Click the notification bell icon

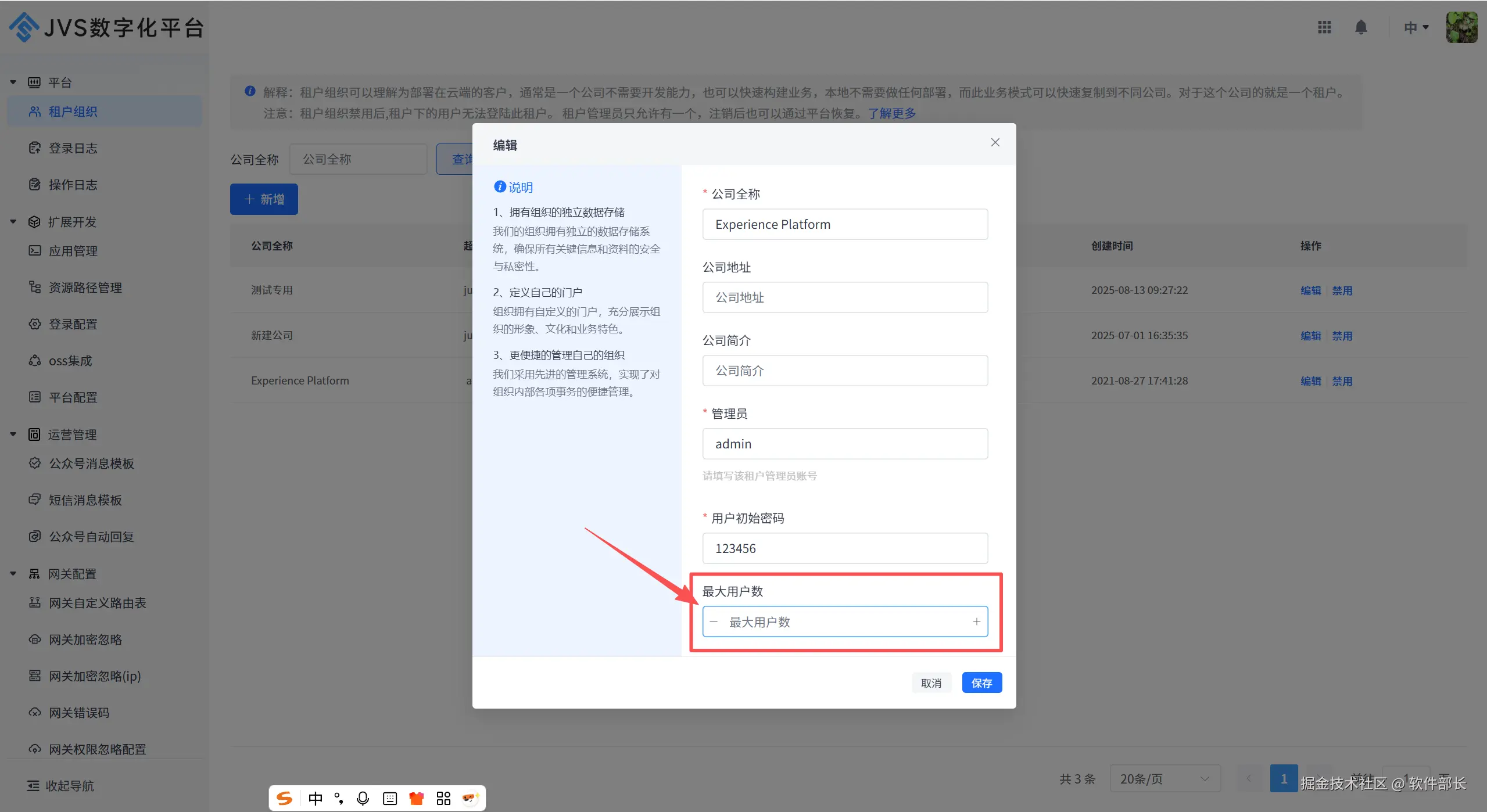(1360, 27)
